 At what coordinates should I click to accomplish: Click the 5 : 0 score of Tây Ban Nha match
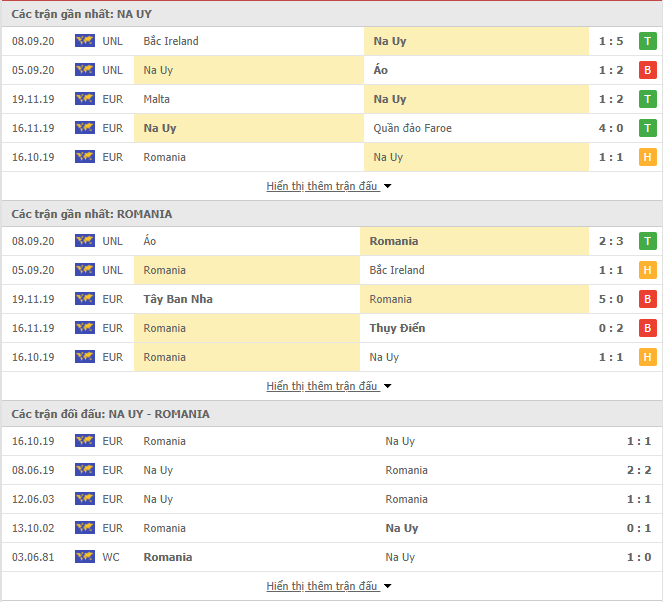(x=611, y=299)
